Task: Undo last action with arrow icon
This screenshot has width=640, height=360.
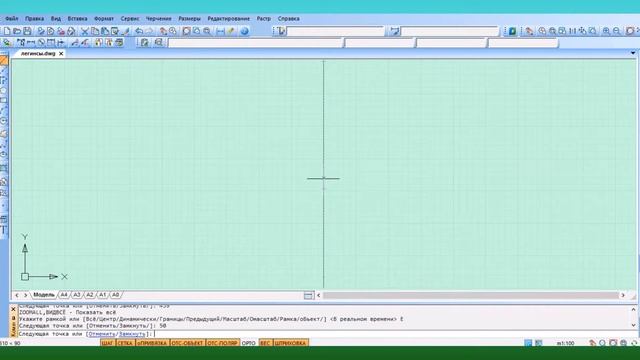Action: tap(139, 31)
